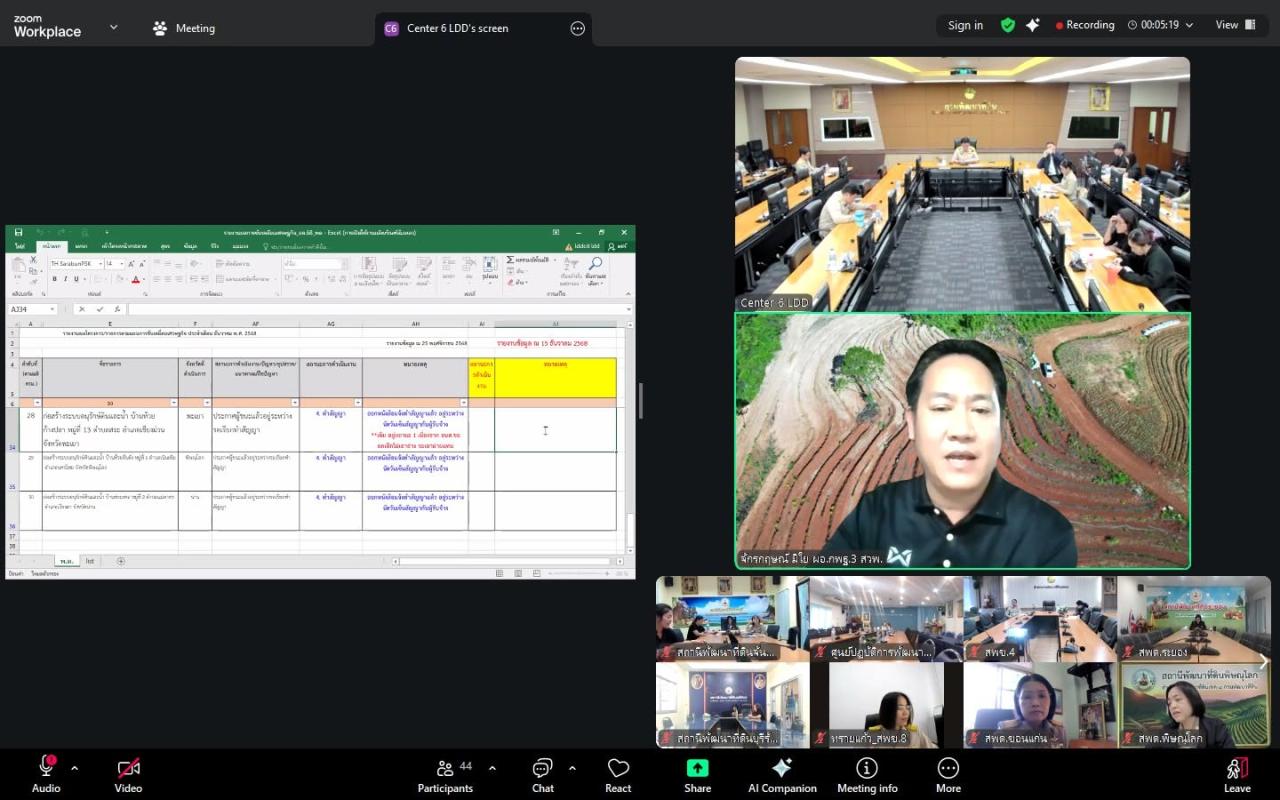Viewport: 1280px width, 800px height.
Task: Unmute using the Audio microphone icon
Action: click(46, 767)
